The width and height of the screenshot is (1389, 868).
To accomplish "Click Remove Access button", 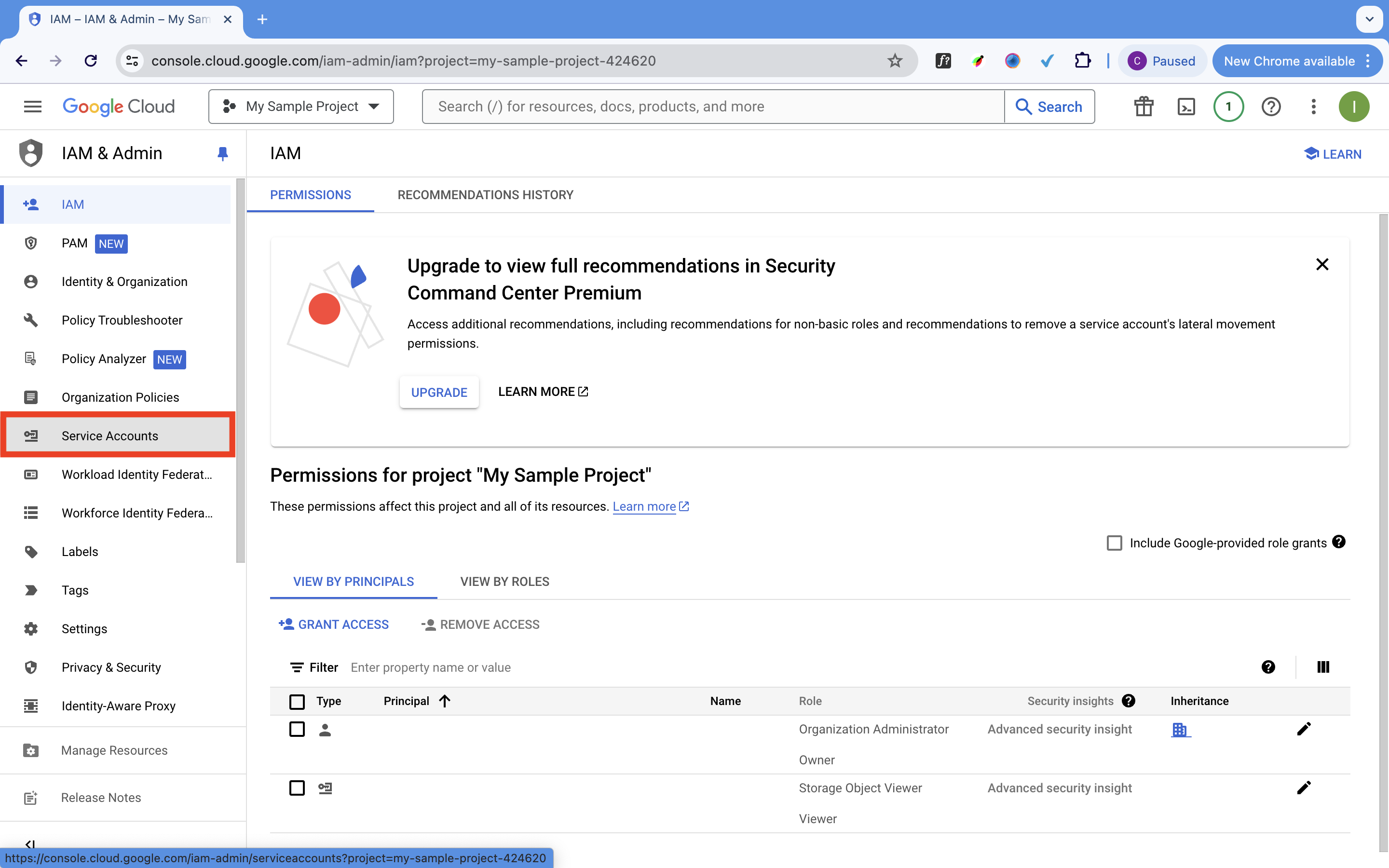I will tap(480, 624).
